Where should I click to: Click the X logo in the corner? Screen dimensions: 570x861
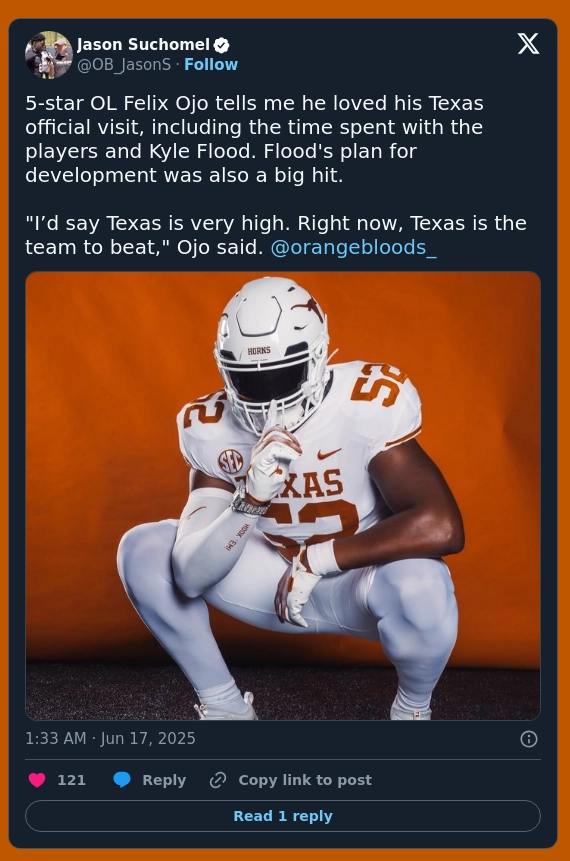(x=528, y=44)
